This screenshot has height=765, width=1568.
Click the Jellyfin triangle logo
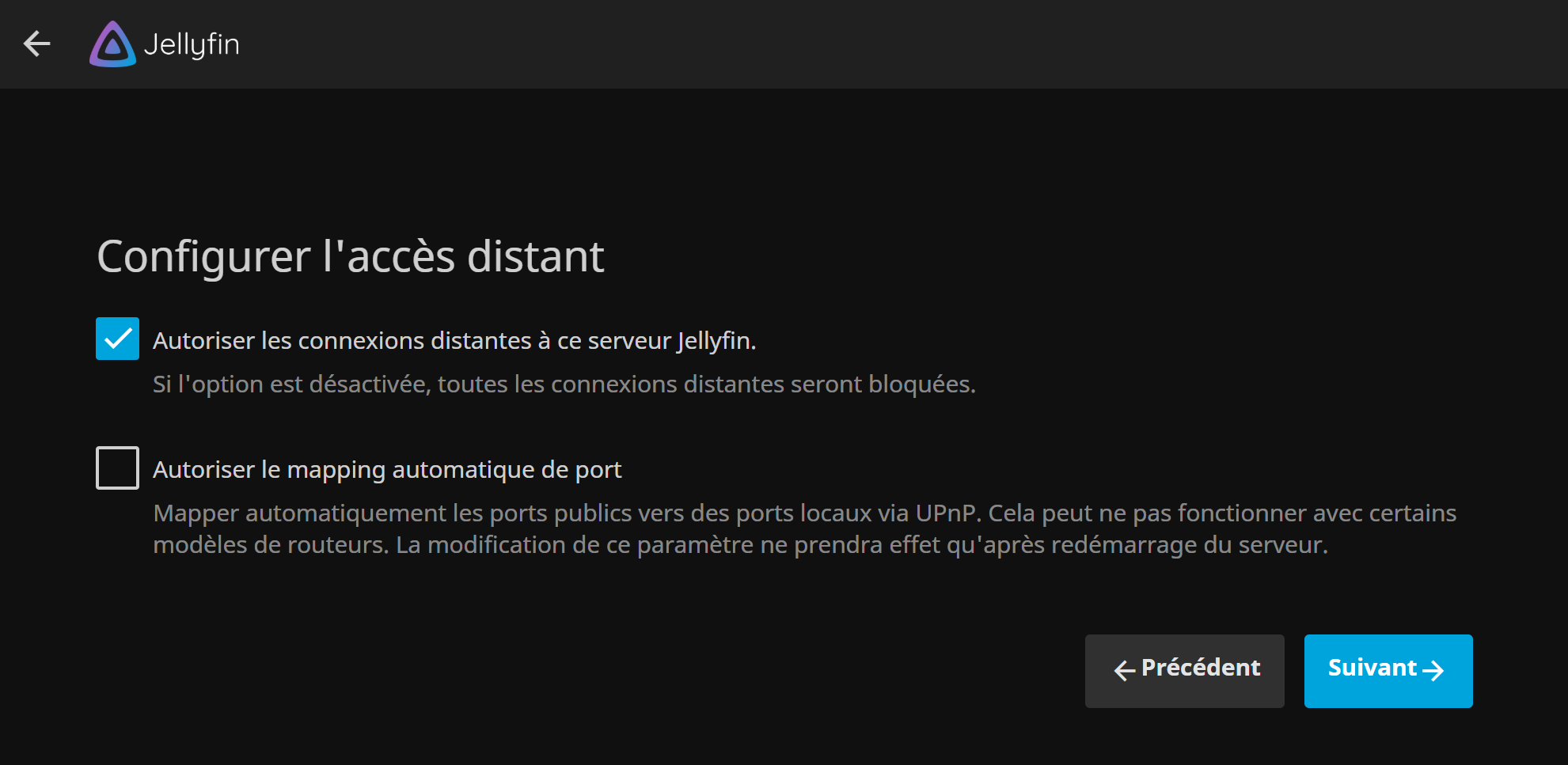tap(112, 44)
